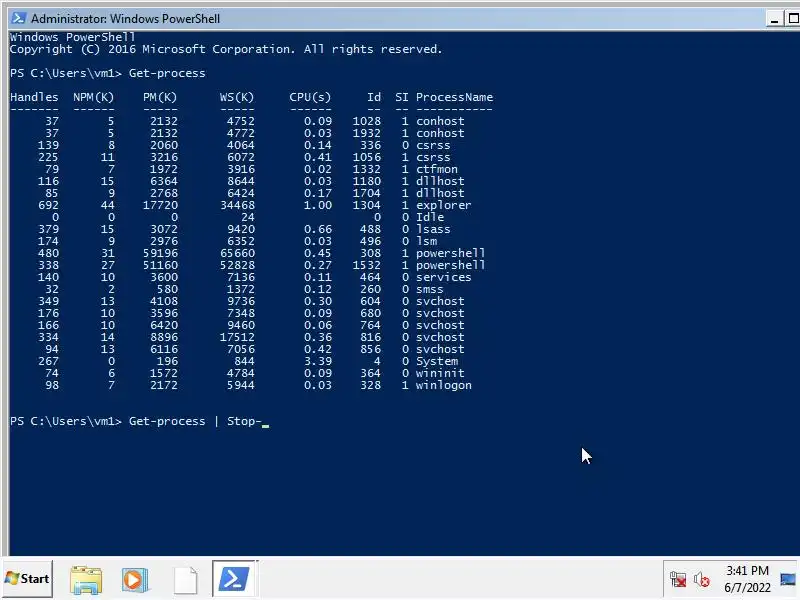Click the PM(K) column header
The width and height of the screenshot is (800, 600).
160,97
